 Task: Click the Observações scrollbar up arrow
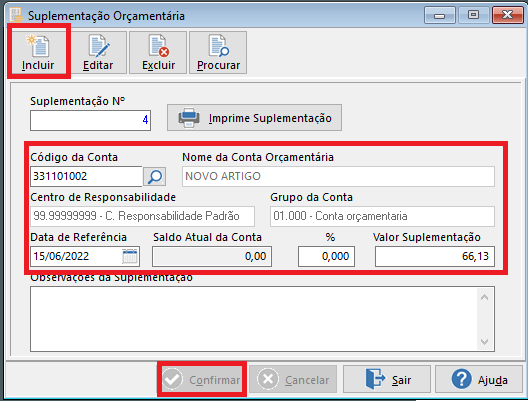[485, 297]
